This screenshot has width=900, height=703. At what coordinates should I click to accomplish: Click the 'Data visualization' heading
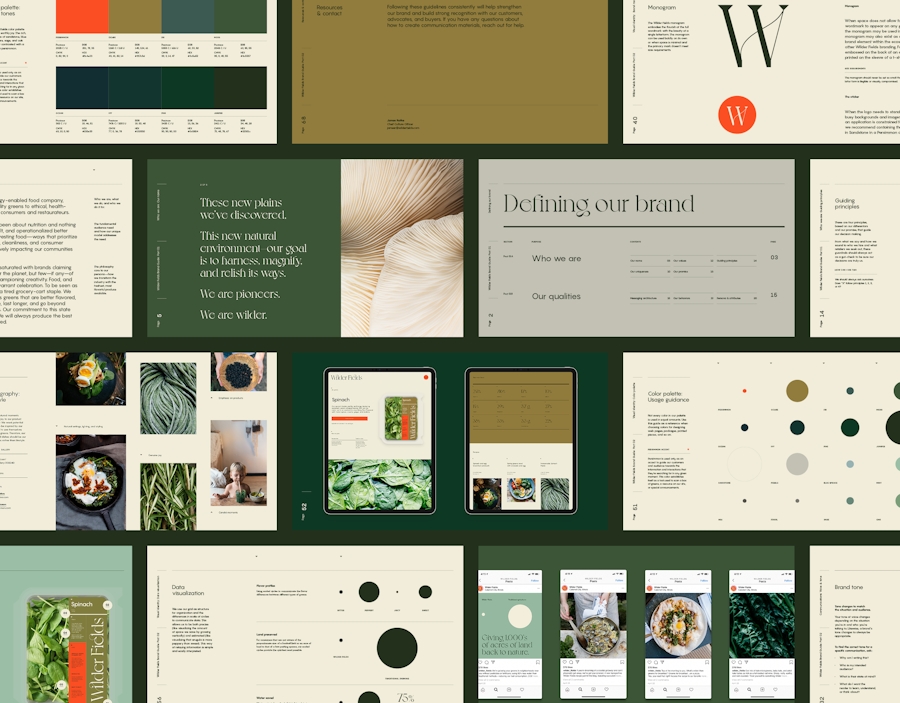click(188, 590)
